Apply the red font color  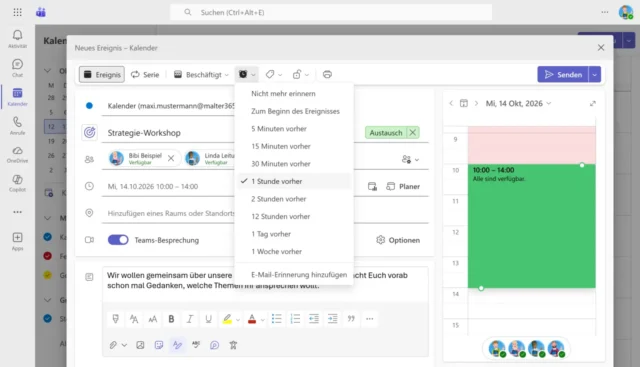coord(252,319)
